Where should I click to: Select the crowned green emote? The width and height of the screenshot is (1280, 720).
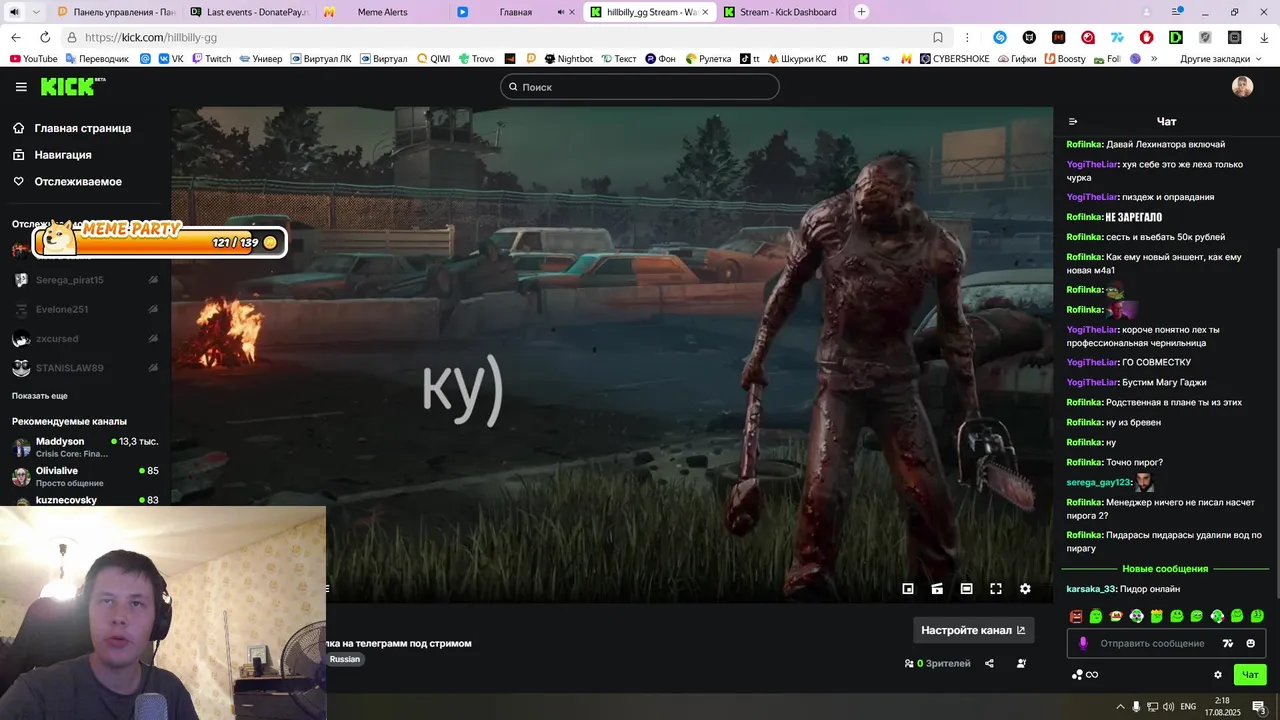click(x=1157, y=616)
